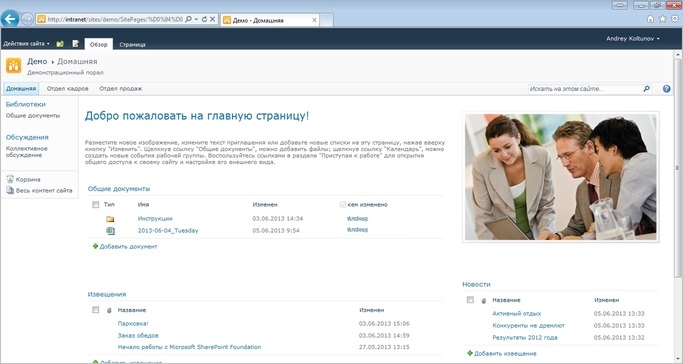Open a new blank browser tab
The width and height of the screenshot is (683, 364).
tap(326, 20)
